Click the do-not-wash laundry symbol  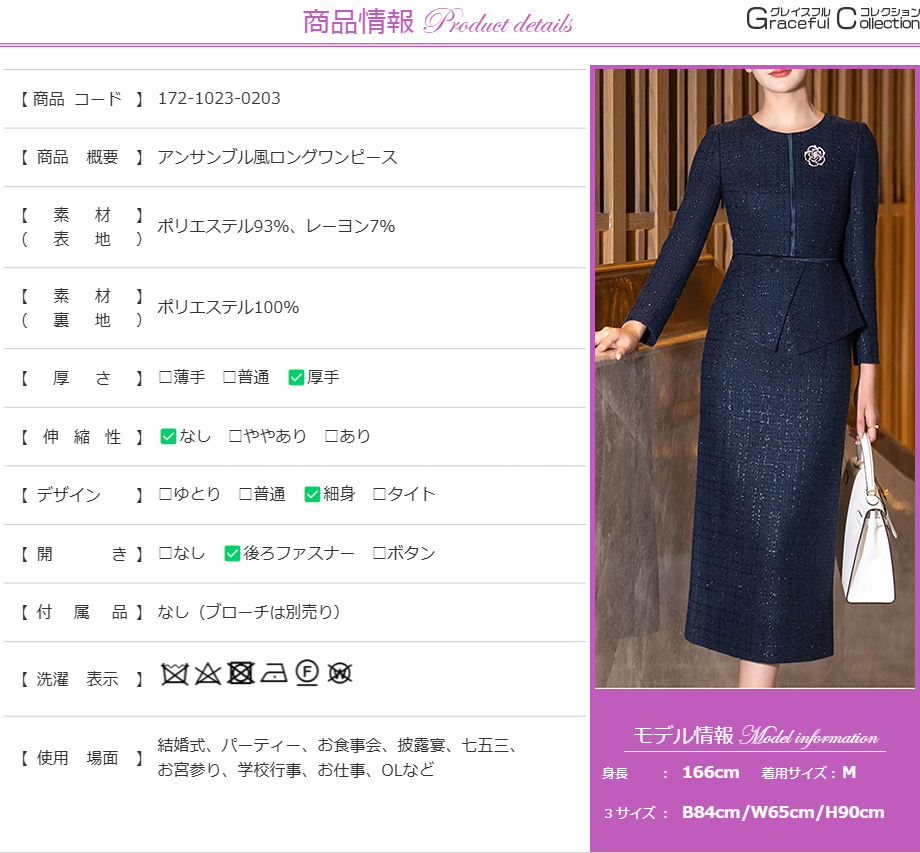pyautogui.click(x=175, y=674)
